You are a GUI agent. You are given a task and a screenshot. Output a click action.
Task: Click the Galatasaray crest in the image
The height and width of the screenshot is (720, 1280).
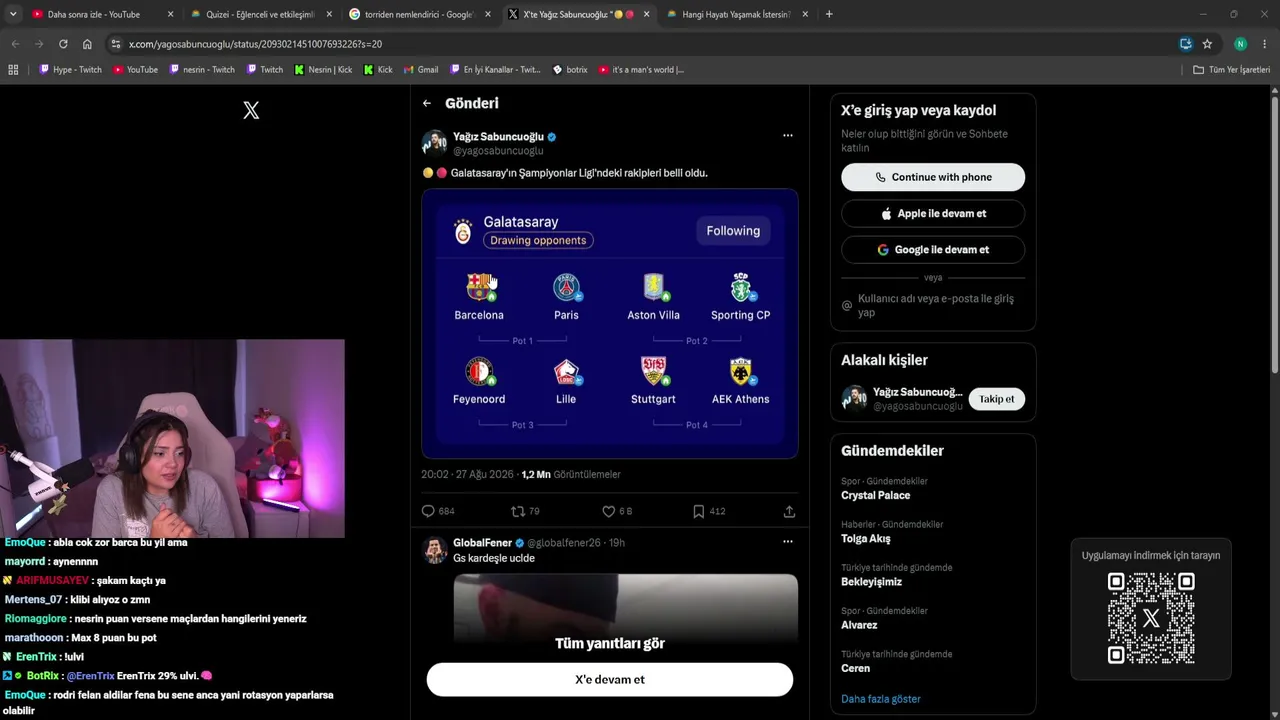coord(463,231)
